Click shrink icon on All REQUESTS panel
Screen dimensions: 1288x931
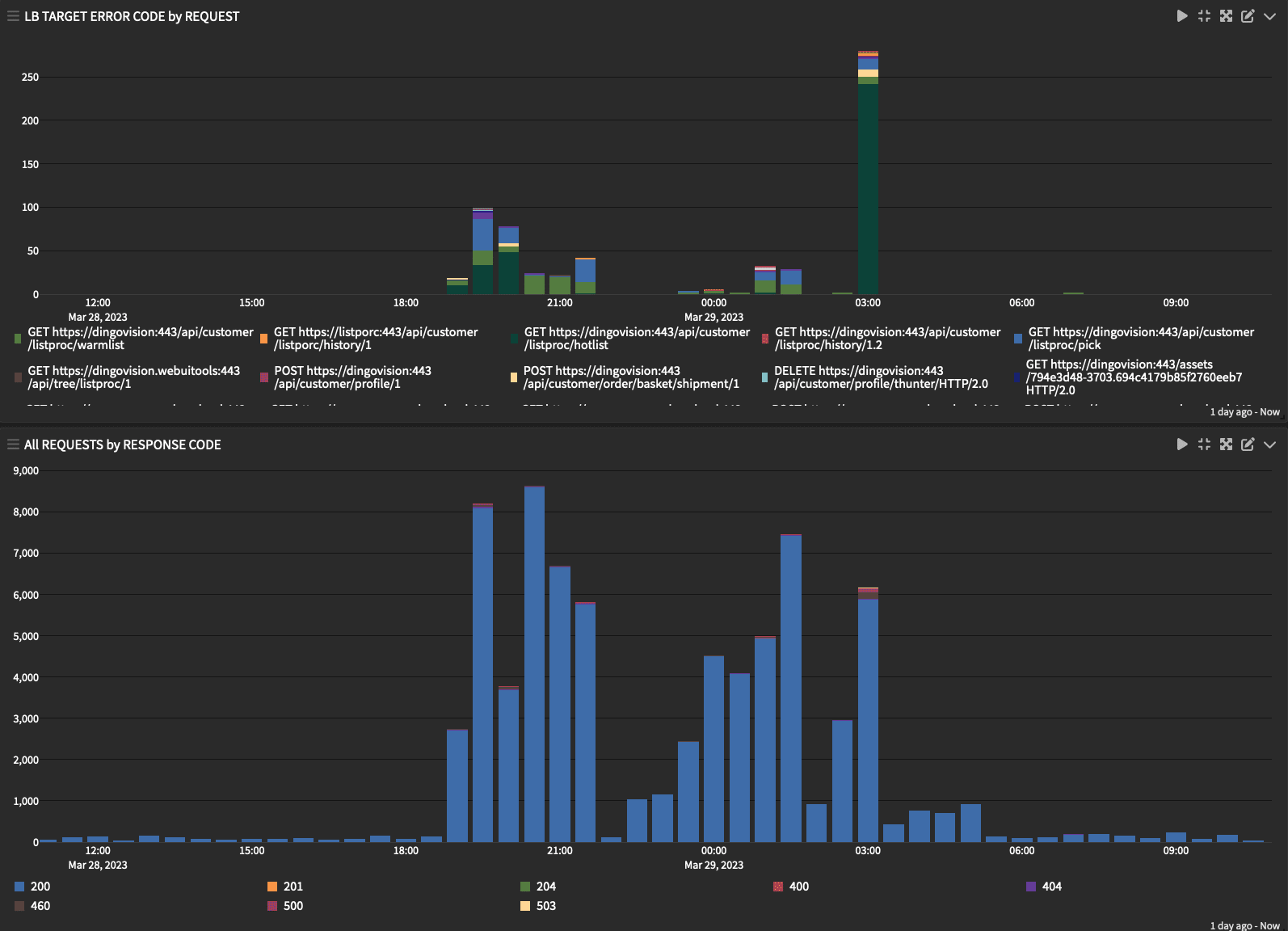coord(1204,444)
